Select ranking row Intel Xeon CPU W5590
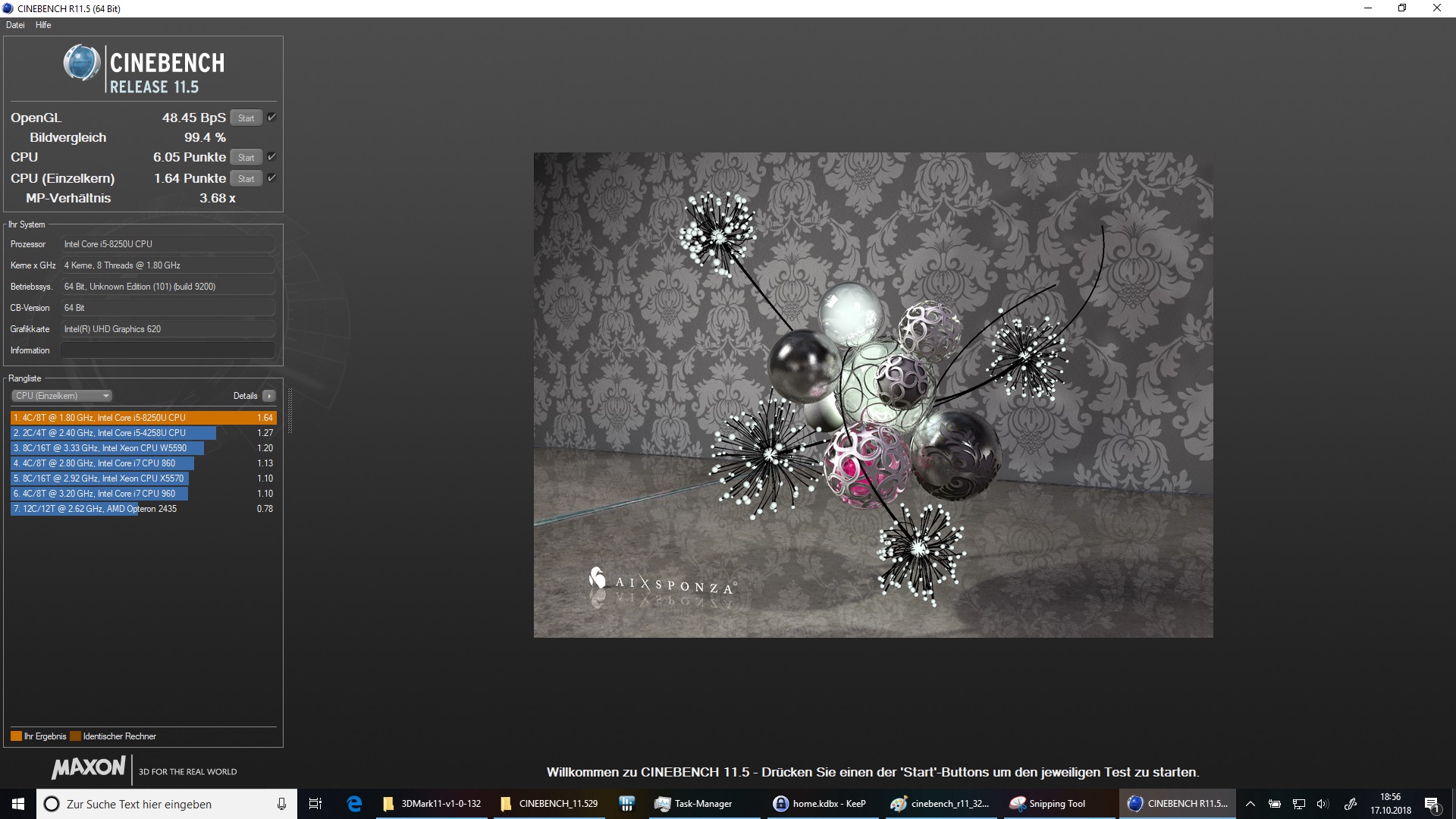The width and height of the screenshot is (1456, 819). (143, 448)
